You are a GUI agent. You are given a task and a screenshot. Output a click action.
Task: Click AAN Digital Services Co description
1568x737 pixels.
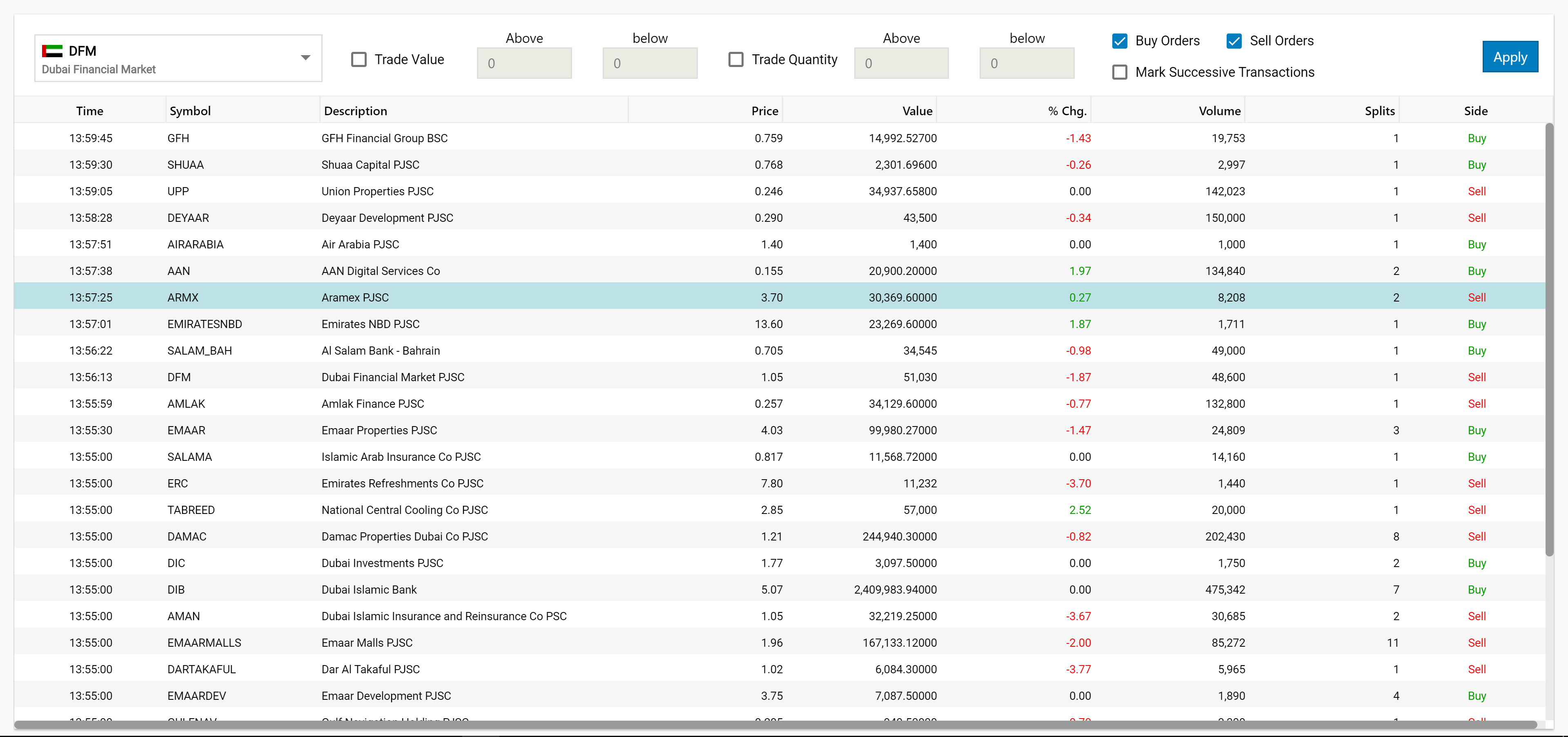(381, 271)
